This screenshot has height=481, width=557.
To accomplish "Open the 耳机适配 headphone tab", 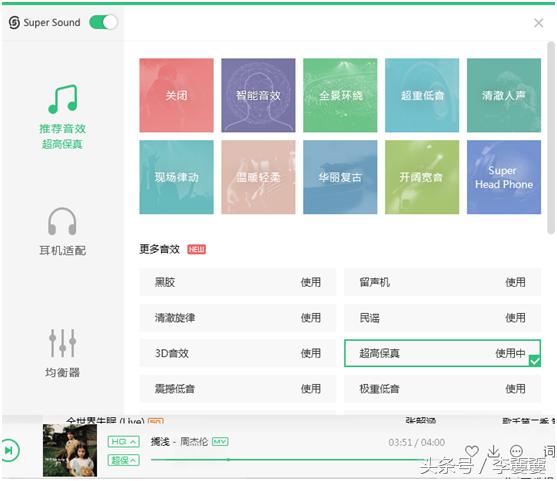I will (63, 232).
